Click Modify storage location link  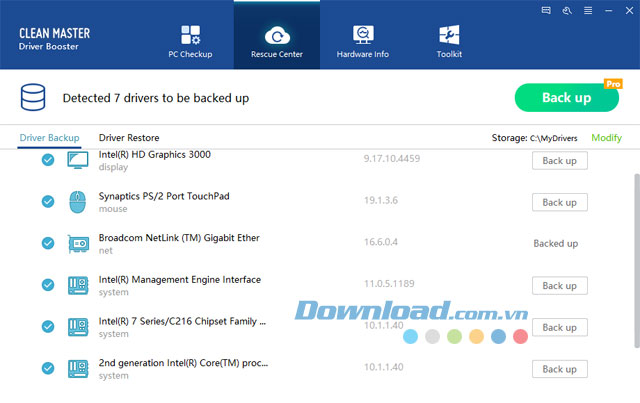(607, 138)
